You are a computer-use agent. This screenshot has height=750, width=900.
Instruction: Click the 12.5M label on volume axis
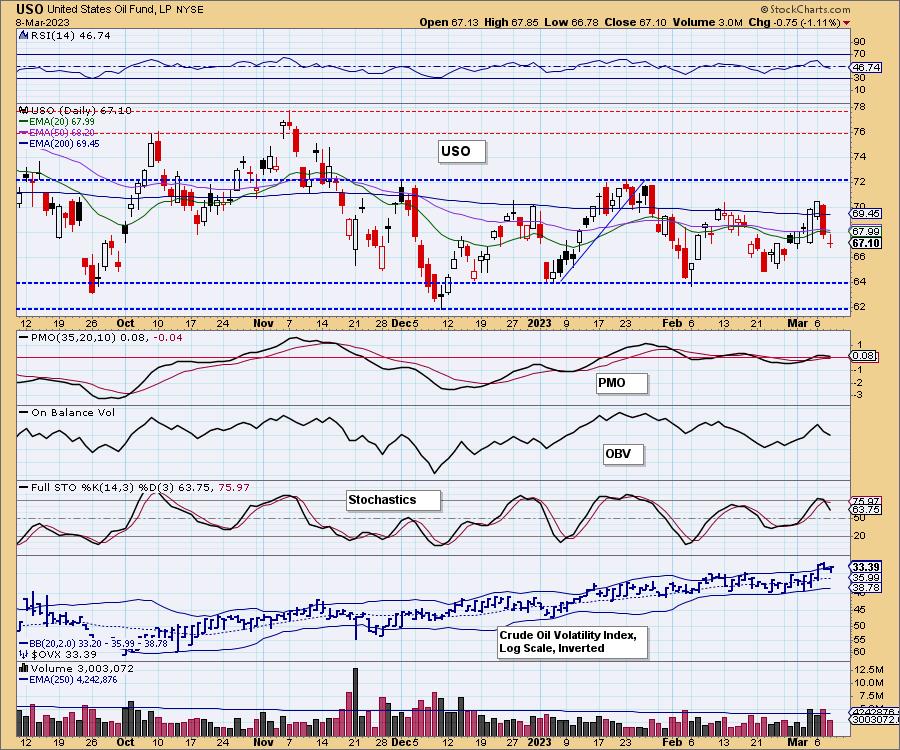pyautogui.click(x=868, y=670)
